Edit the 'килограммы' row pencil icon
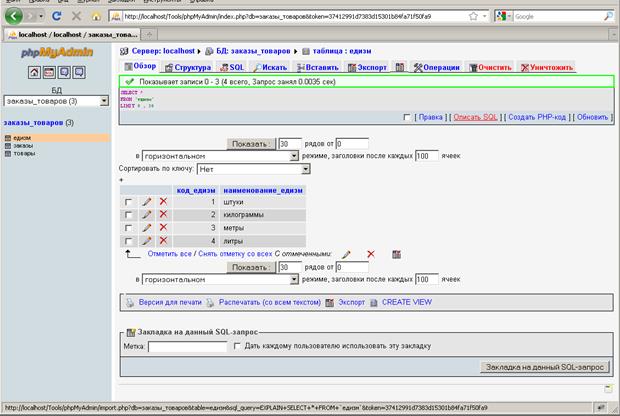 click(147, 214)
